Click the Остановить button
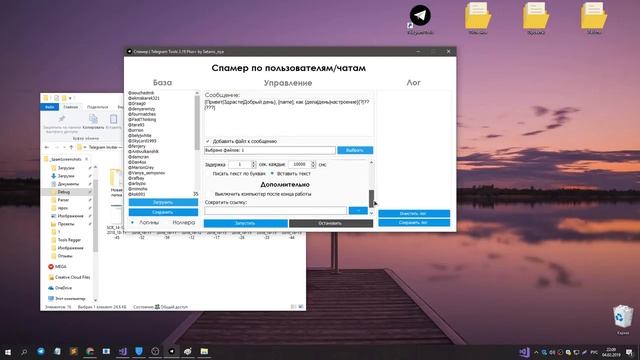The width and height of the screenshot is (640, 360). [x=331, y=223]
